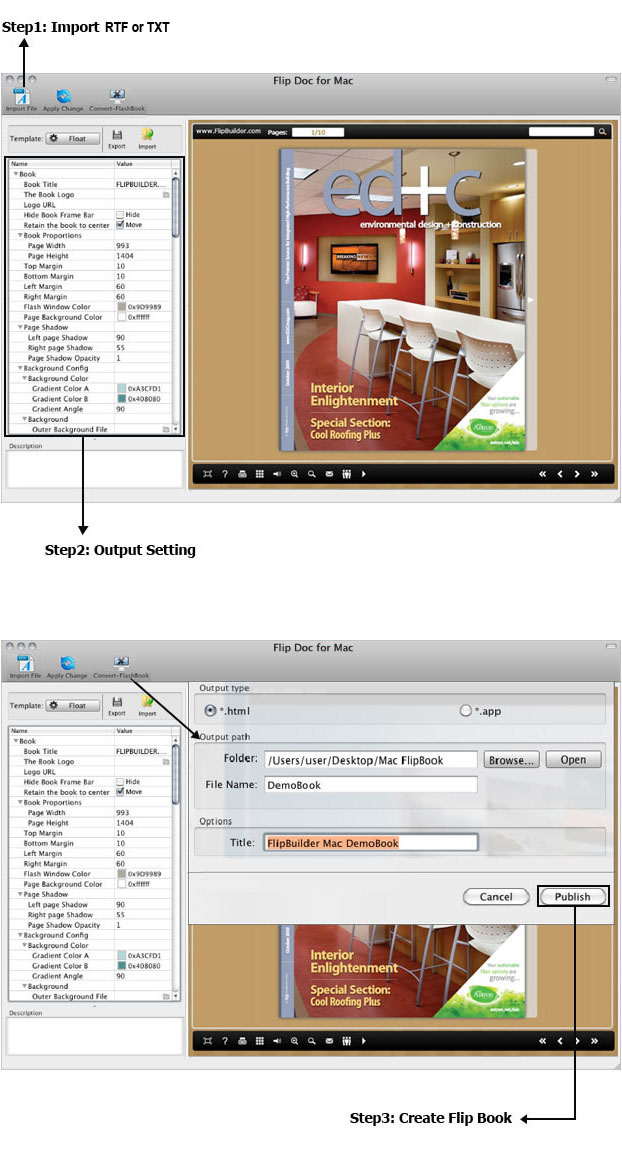Collapse Book group in ed+c cover window
622x1160 pixels.
coord(16,174)
